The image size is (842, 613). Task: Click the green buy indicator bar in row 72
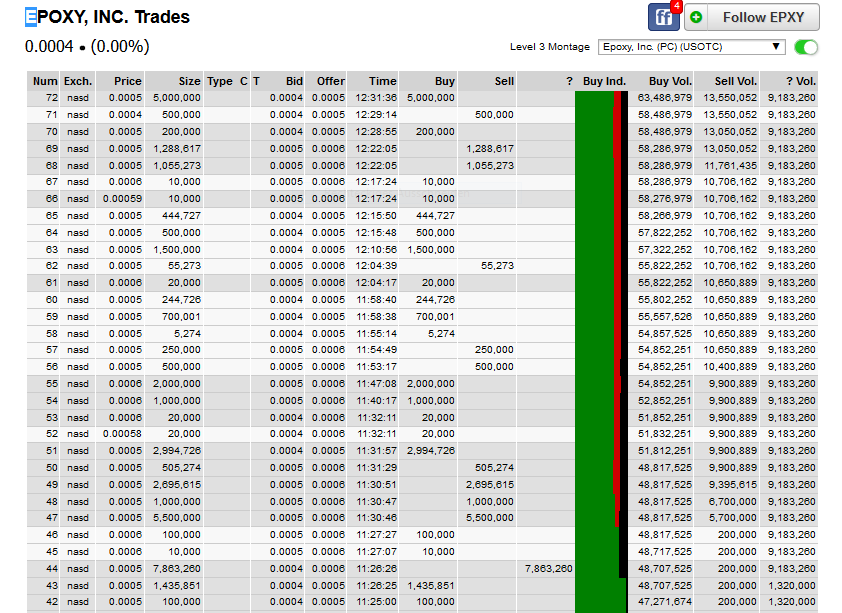point(594,98)
